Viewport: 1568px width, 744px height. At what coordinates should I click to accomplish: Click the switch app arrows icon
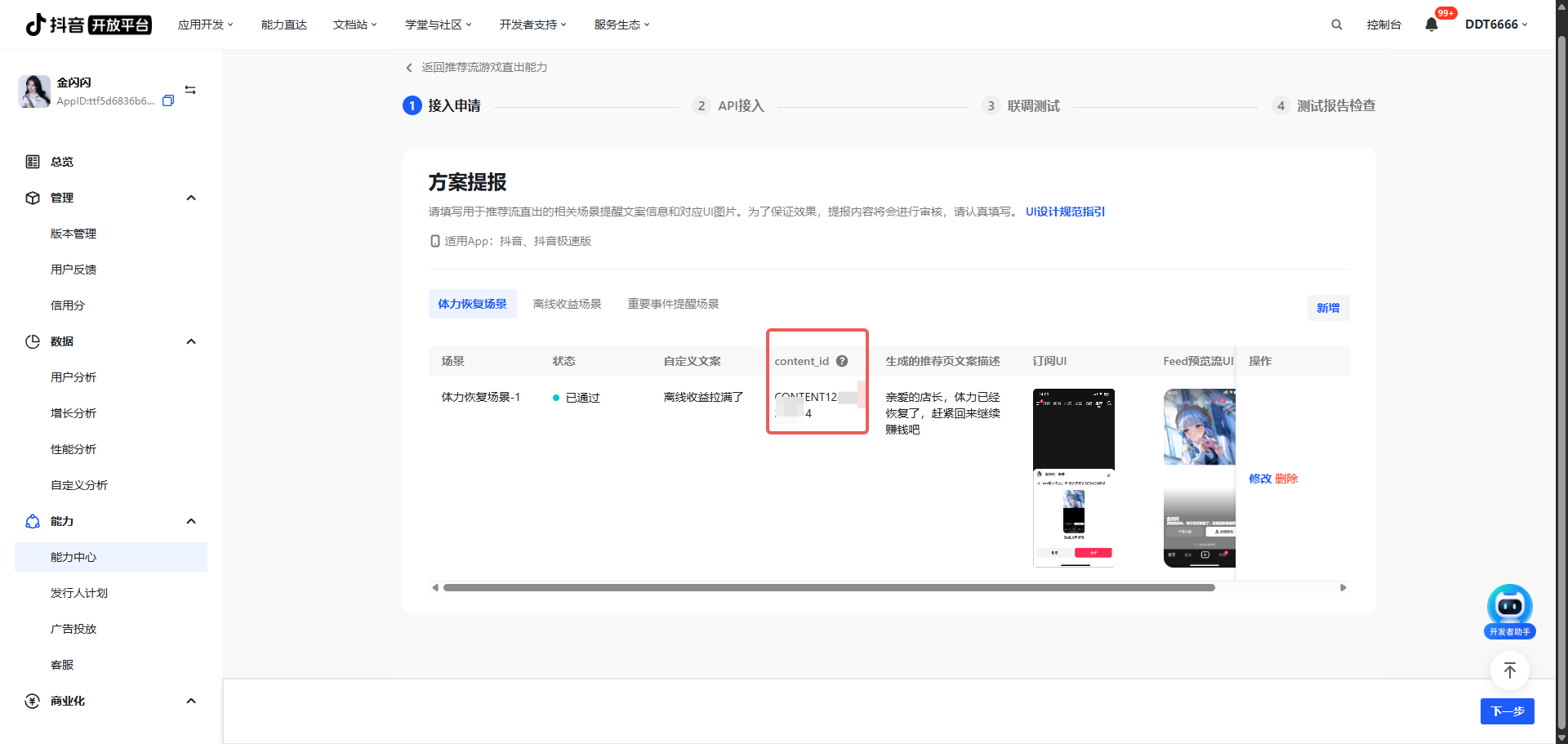coord(190,90)
